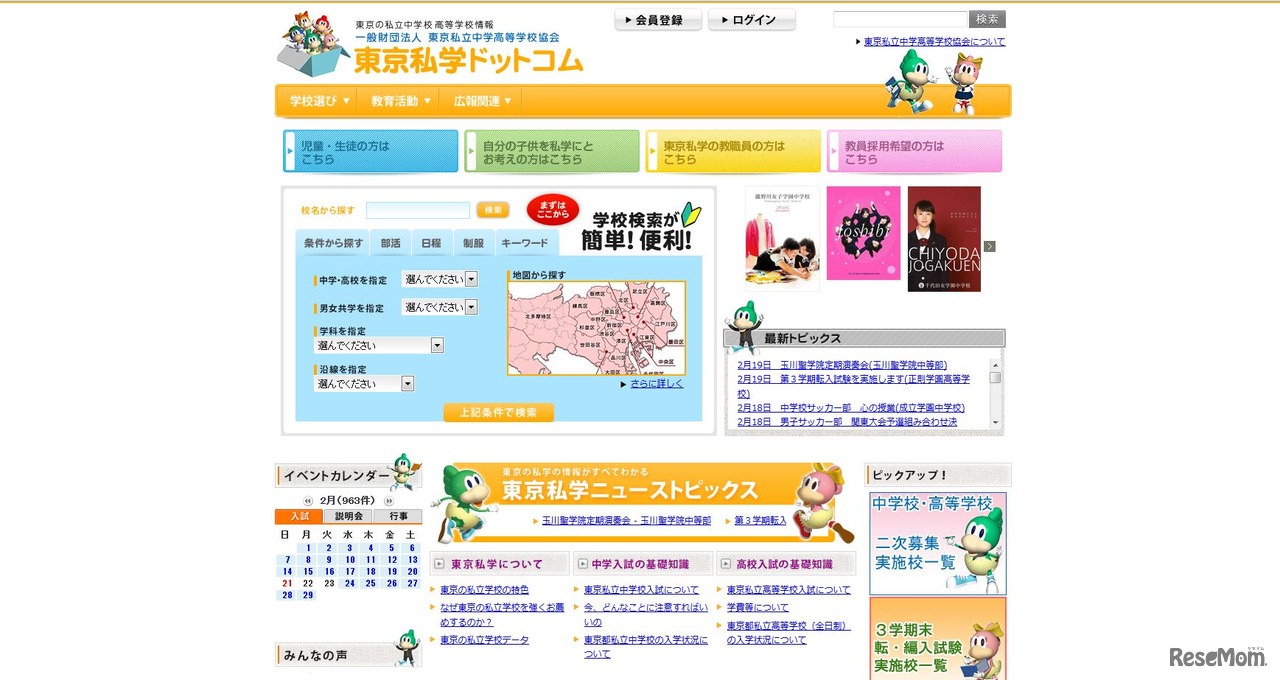Open the 学校選び navigation menu
The image size is (1280, 680).
click(316, 100)
